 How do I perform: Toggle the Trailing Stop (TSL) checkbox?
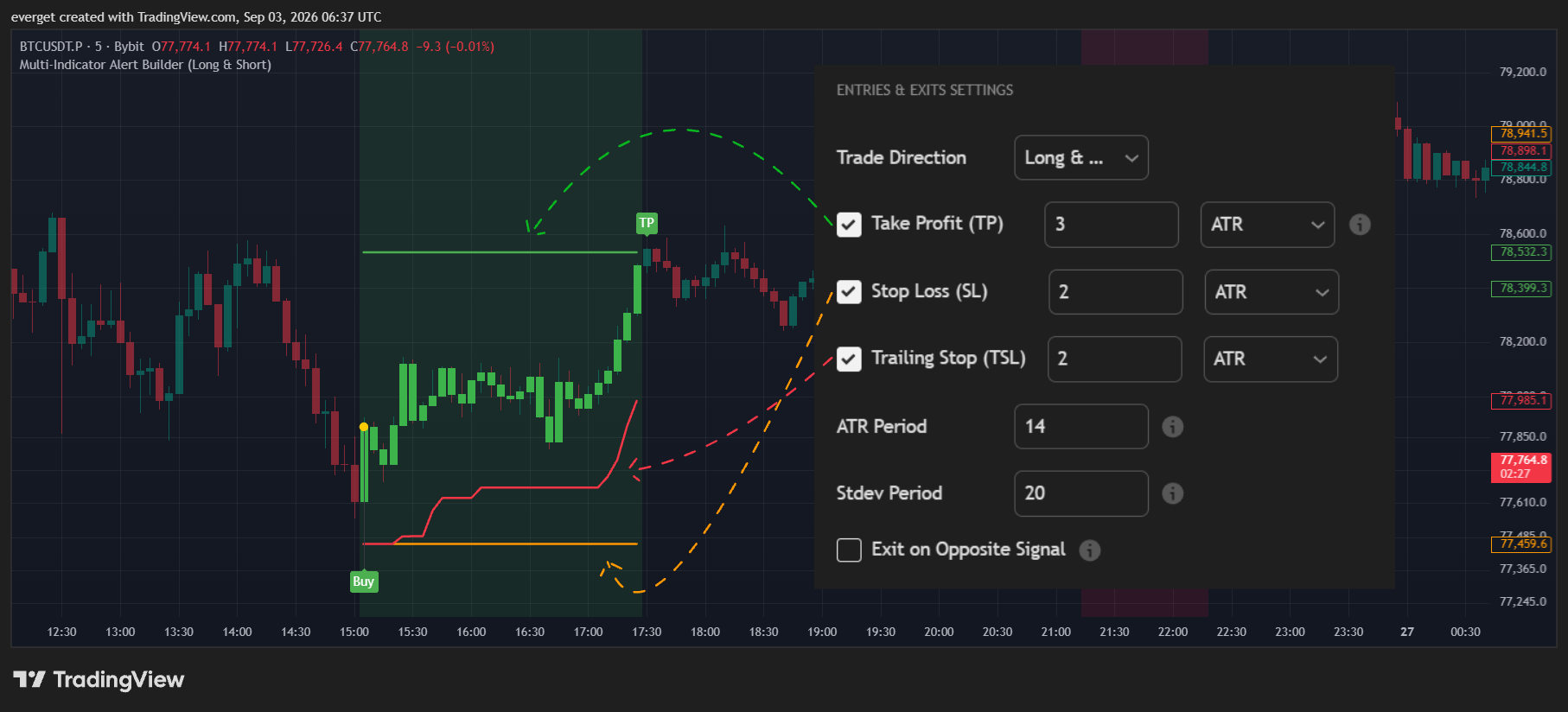pyautogui.click(x=849, y=359)
